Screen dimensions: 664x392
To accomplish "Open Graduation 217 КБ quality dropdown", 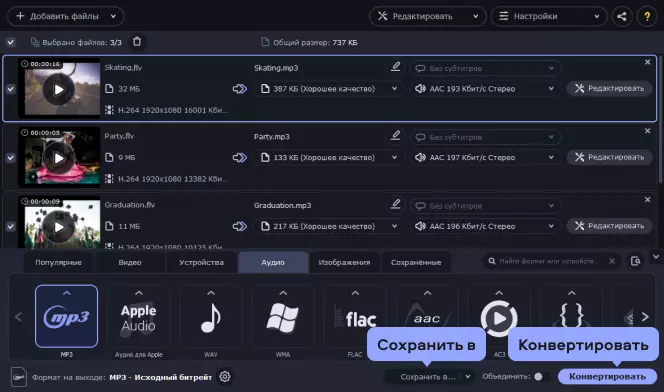I will 329,226.
